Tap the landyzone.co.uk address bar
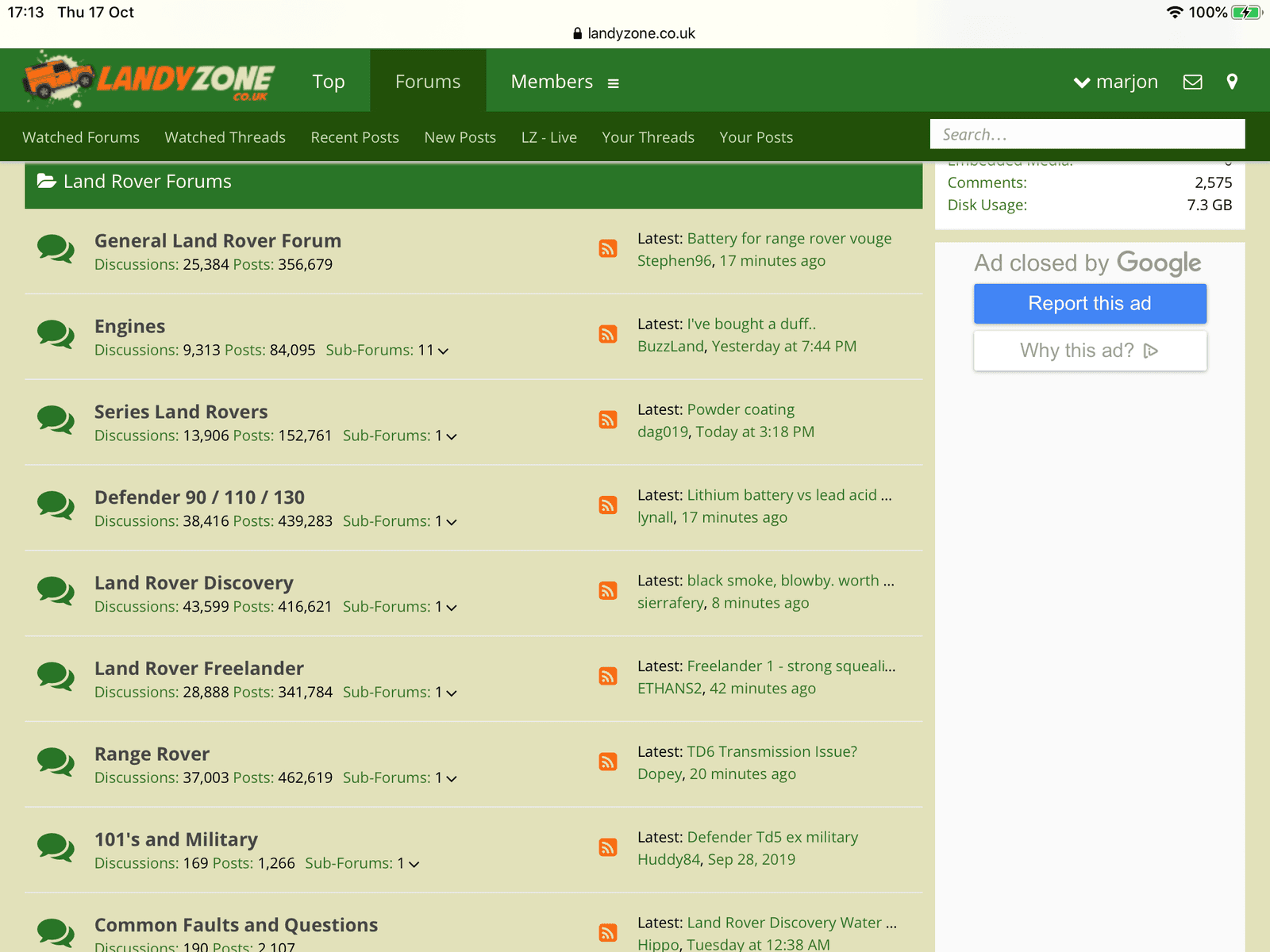The width and height of the screenshot is (1270, 952). [x=634, y=33]
